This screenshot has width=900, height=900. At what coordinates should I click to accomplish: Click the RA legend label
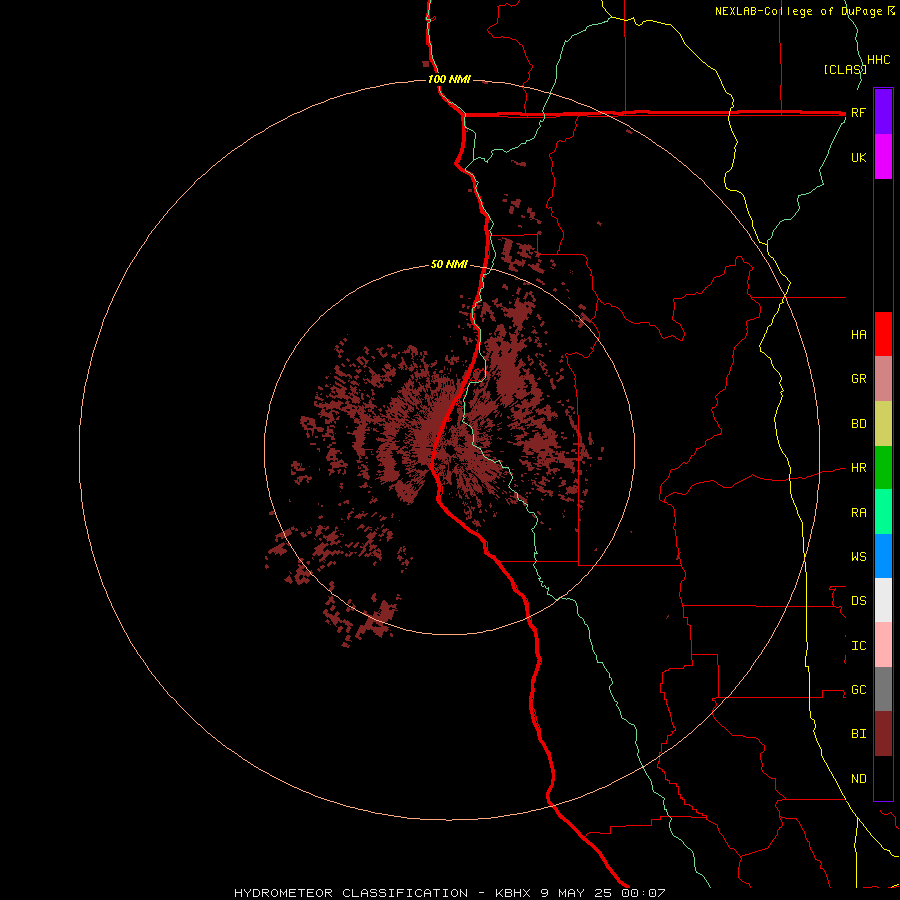[859, 513]
